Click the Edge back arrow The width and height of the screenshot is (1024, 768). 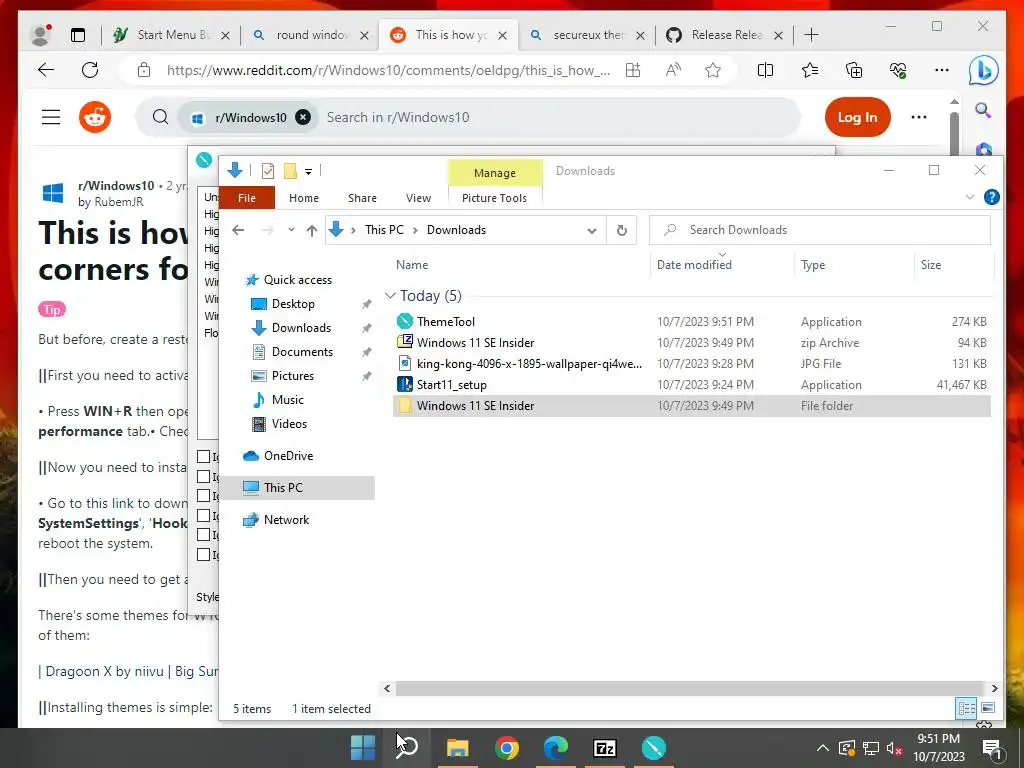click(46, 70)
